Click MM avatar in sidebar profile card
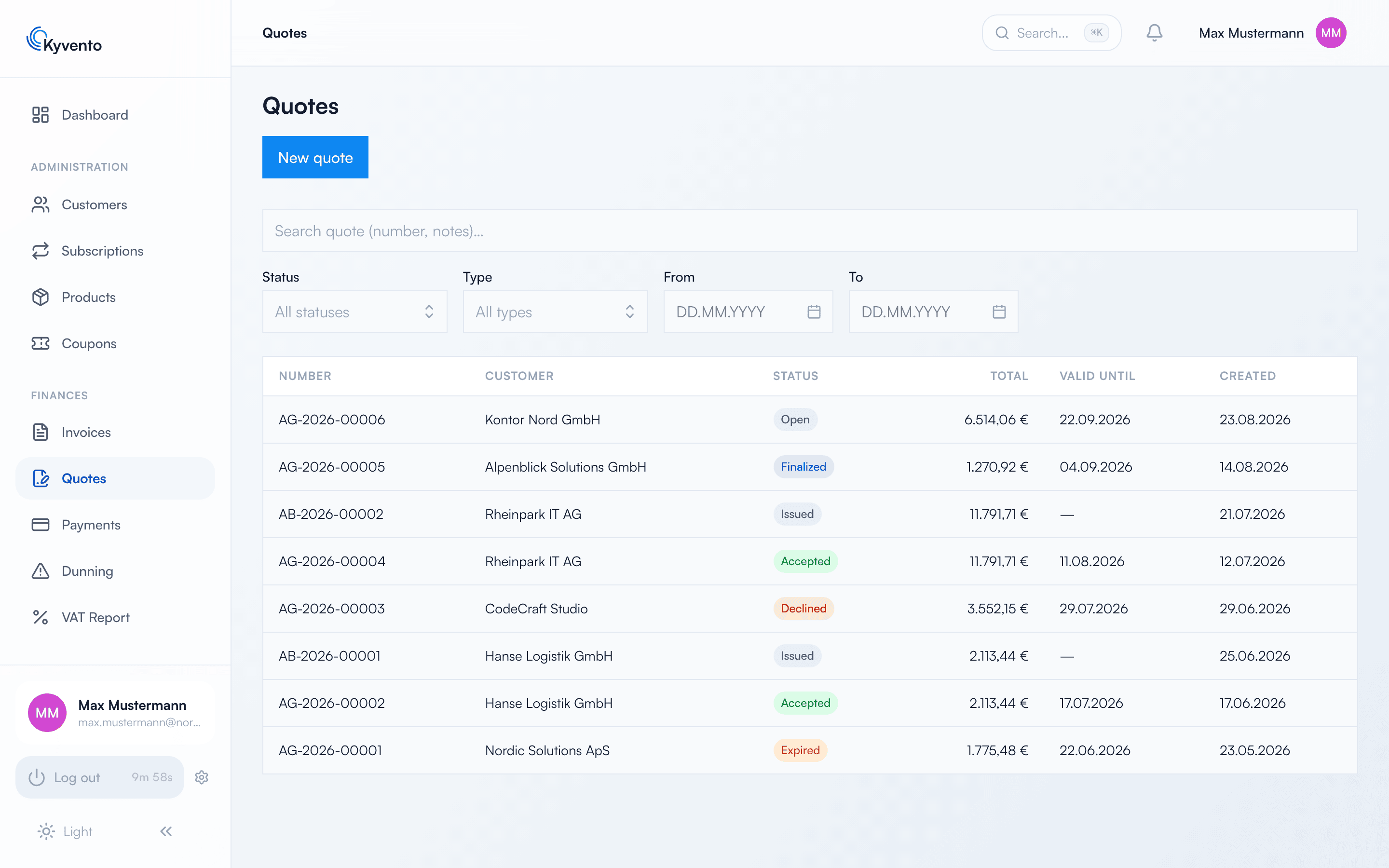 coord(47,712)
